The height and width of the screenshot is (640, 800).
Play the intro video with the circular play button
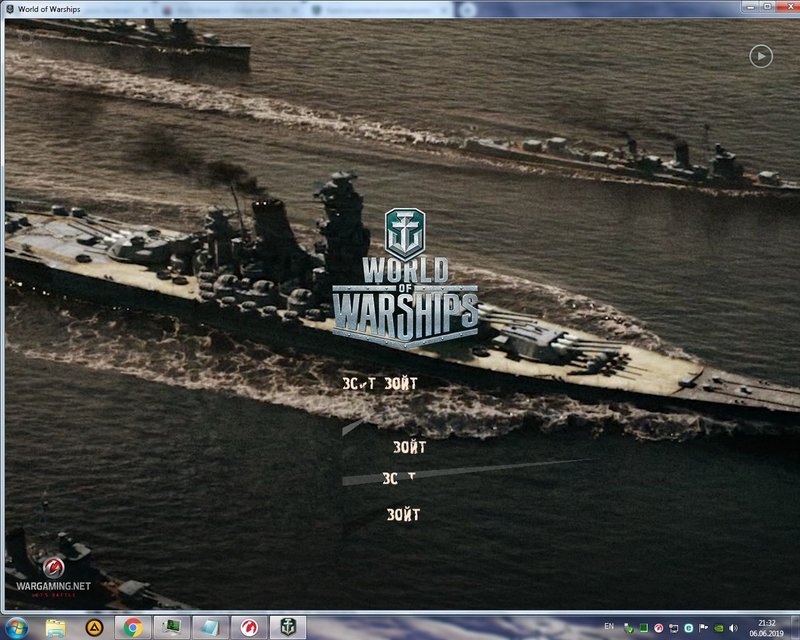click(x=761, y=56)
